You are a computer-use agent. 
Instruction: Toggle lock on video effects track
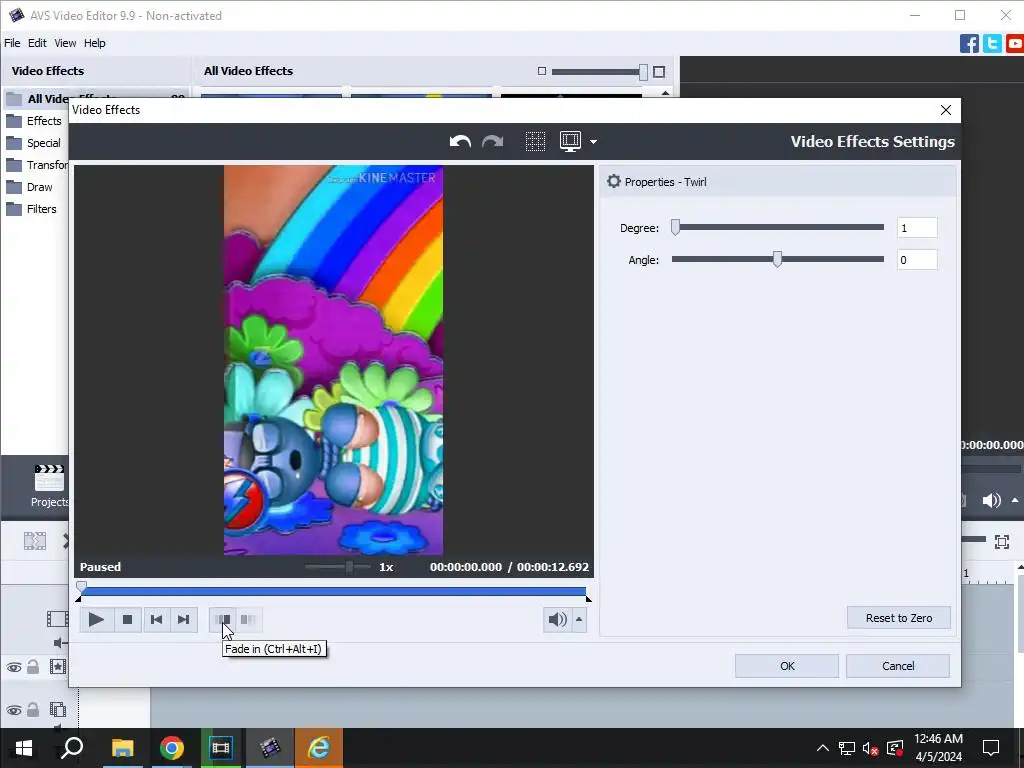33,666
